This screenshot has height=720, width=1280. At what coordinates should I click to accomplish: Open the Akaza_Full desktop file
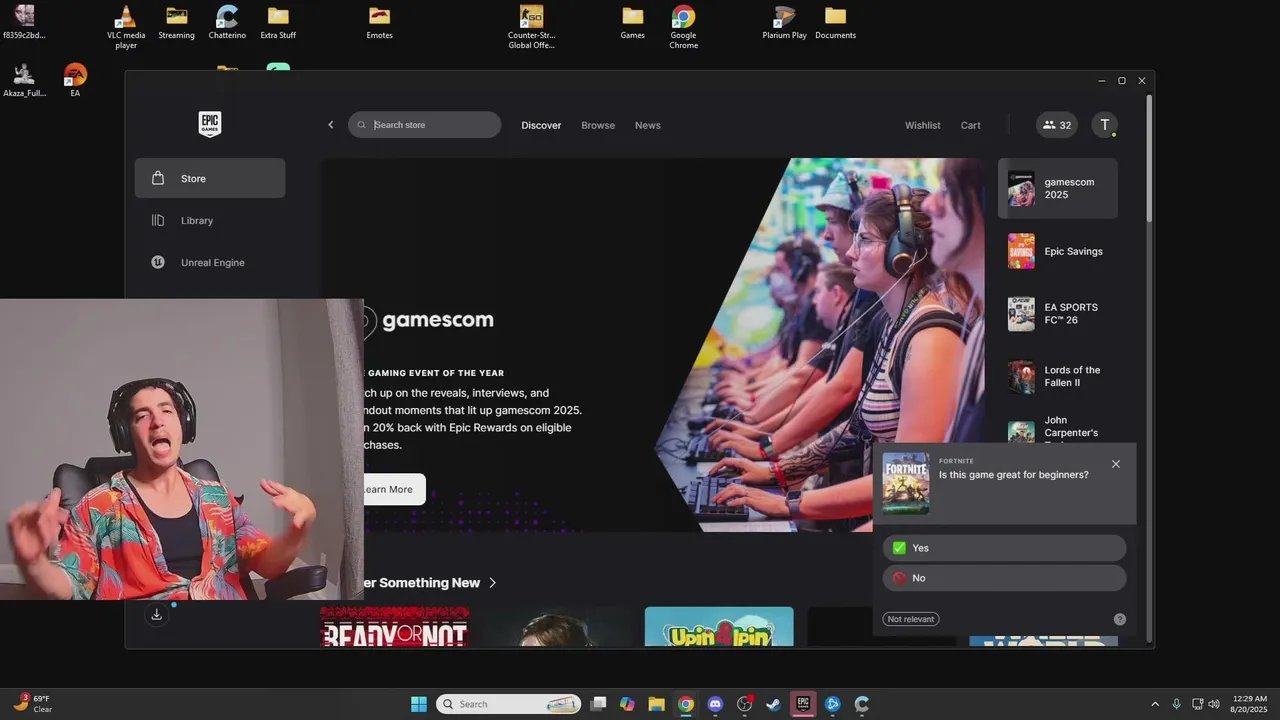(24, 80)
